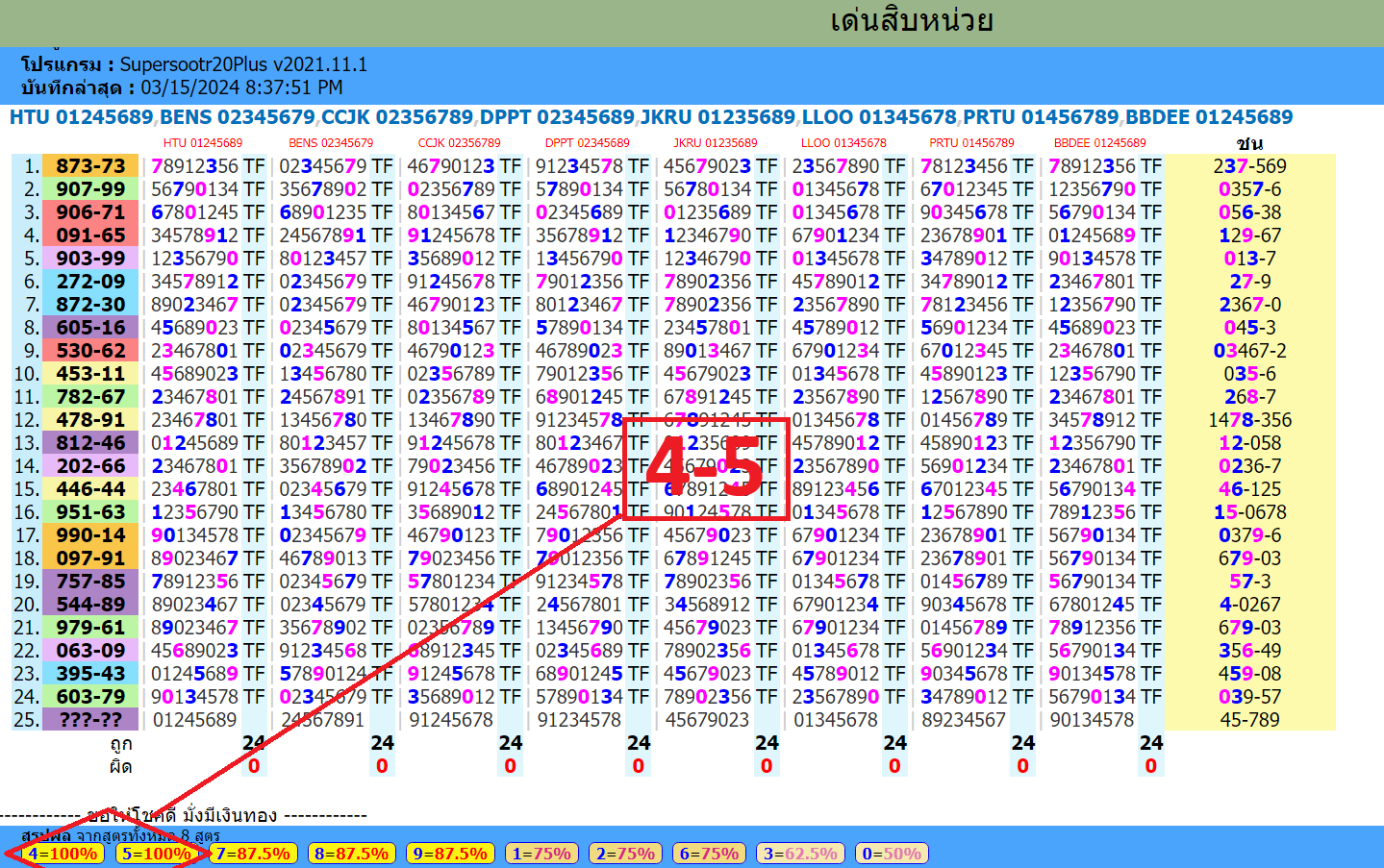1384x868 pixels.
Task: Click row 25 prediction 90134578
Action: (1093, 720)
